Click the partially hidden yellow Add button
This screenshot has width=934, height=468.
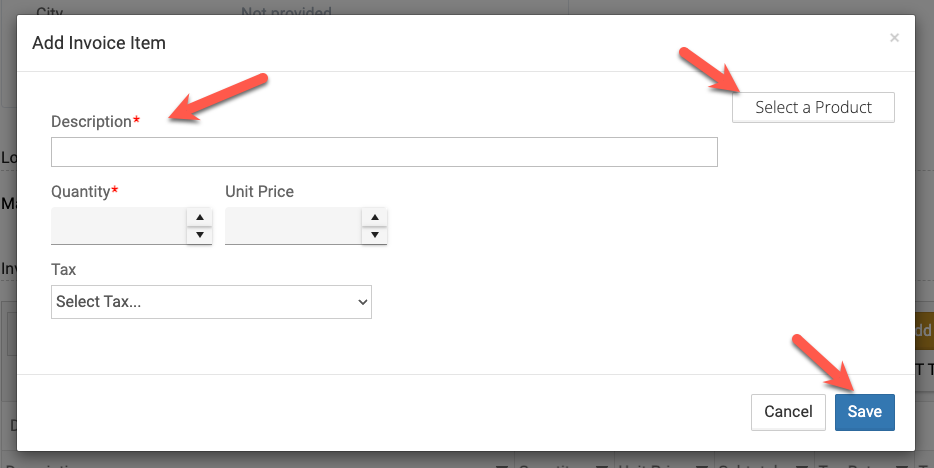924,330
